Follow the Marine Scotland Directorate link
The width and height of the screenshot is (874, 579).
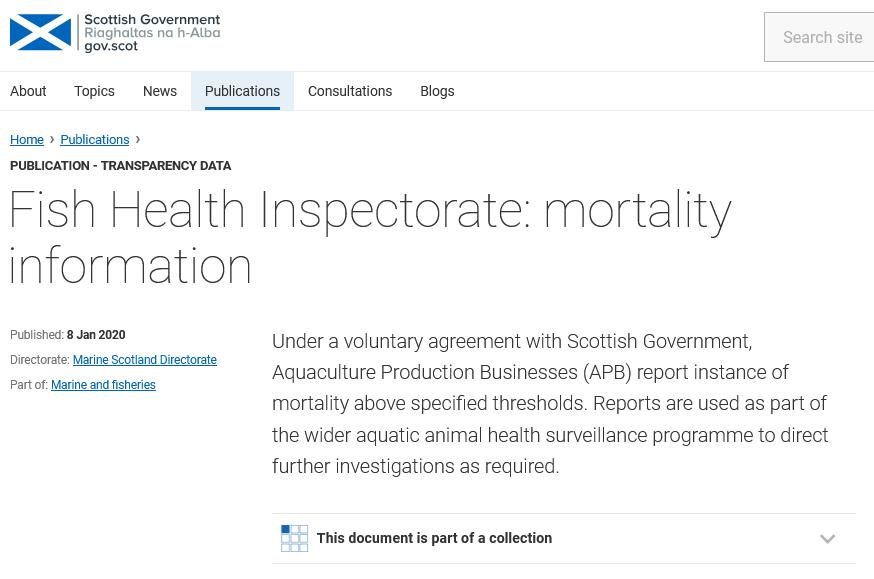144,360
